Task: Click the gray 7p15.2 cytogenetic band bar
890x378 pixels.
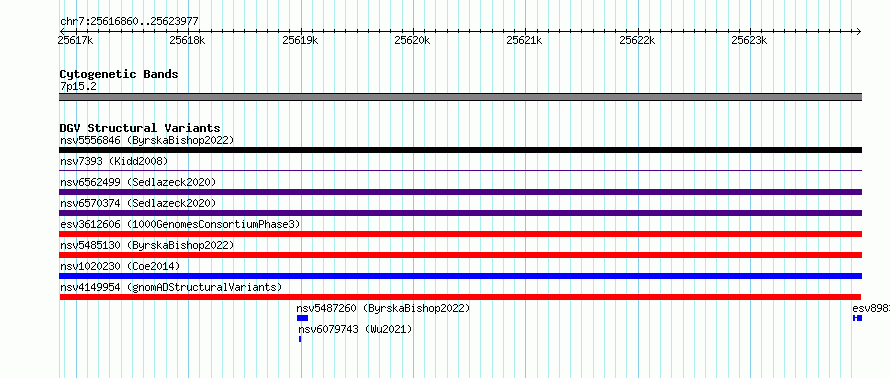Action: (460, 97)
